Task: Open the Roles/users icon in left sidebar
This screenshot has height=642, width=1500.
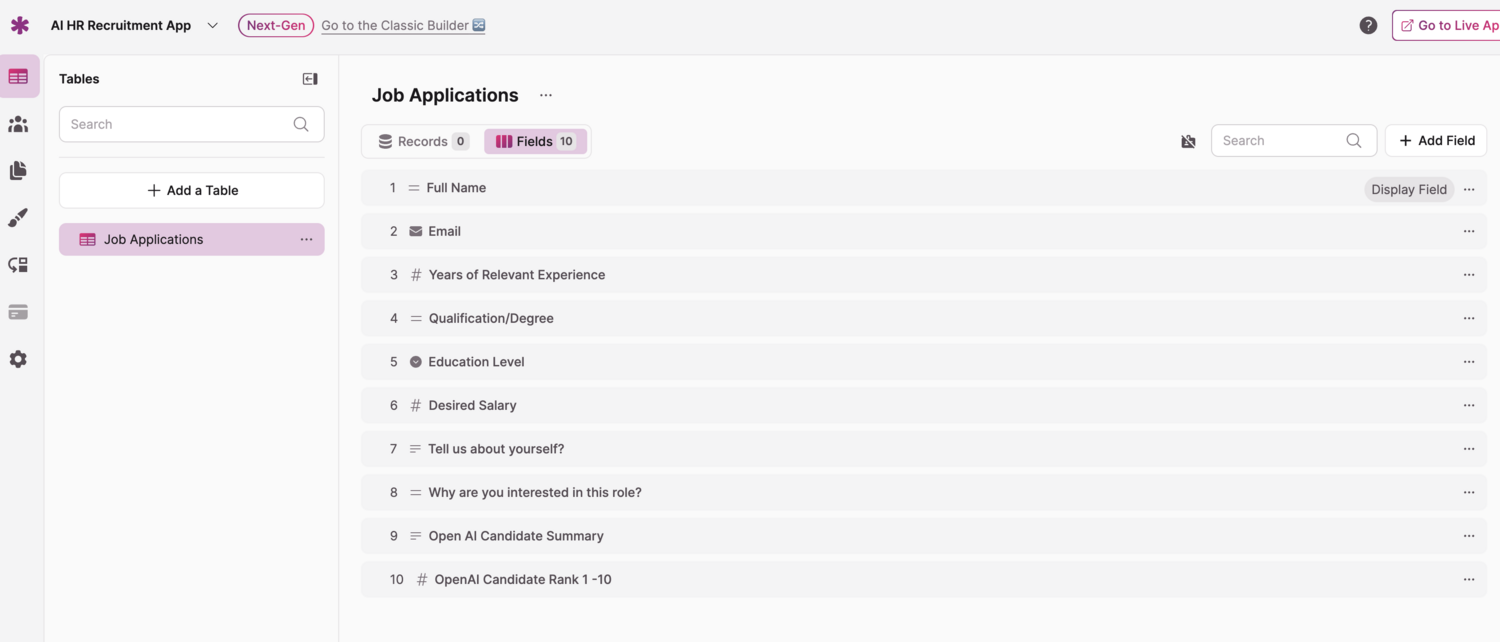Action: tap(18, 124)
